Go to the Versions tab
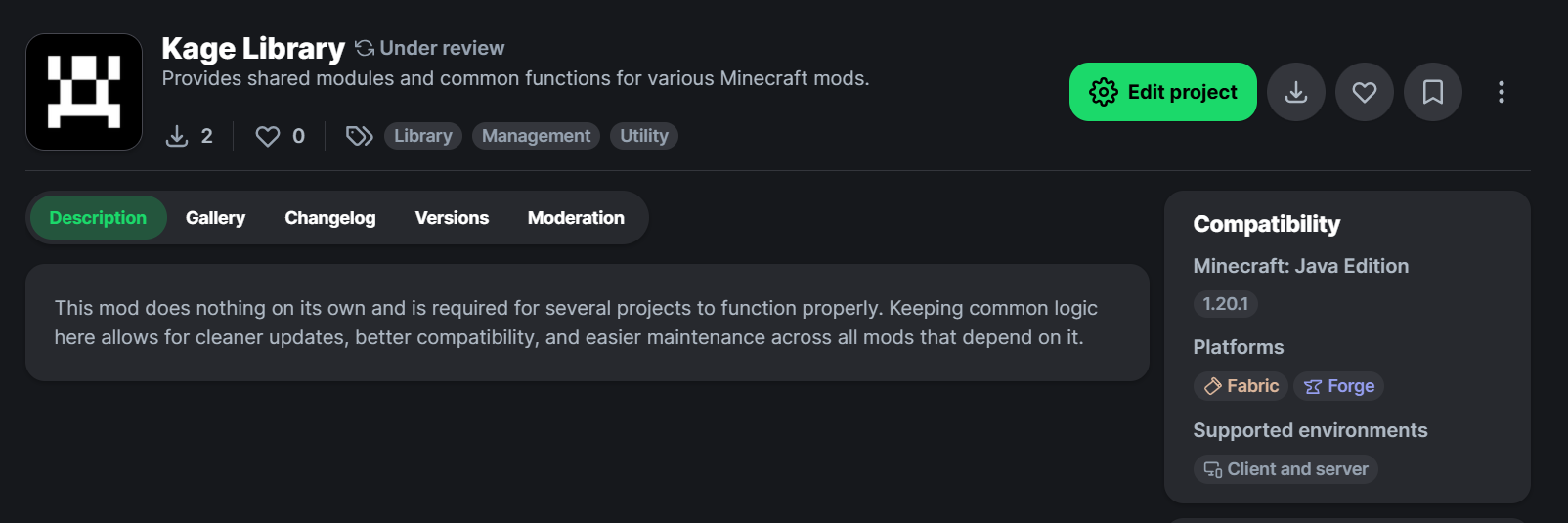 point(452,218)
